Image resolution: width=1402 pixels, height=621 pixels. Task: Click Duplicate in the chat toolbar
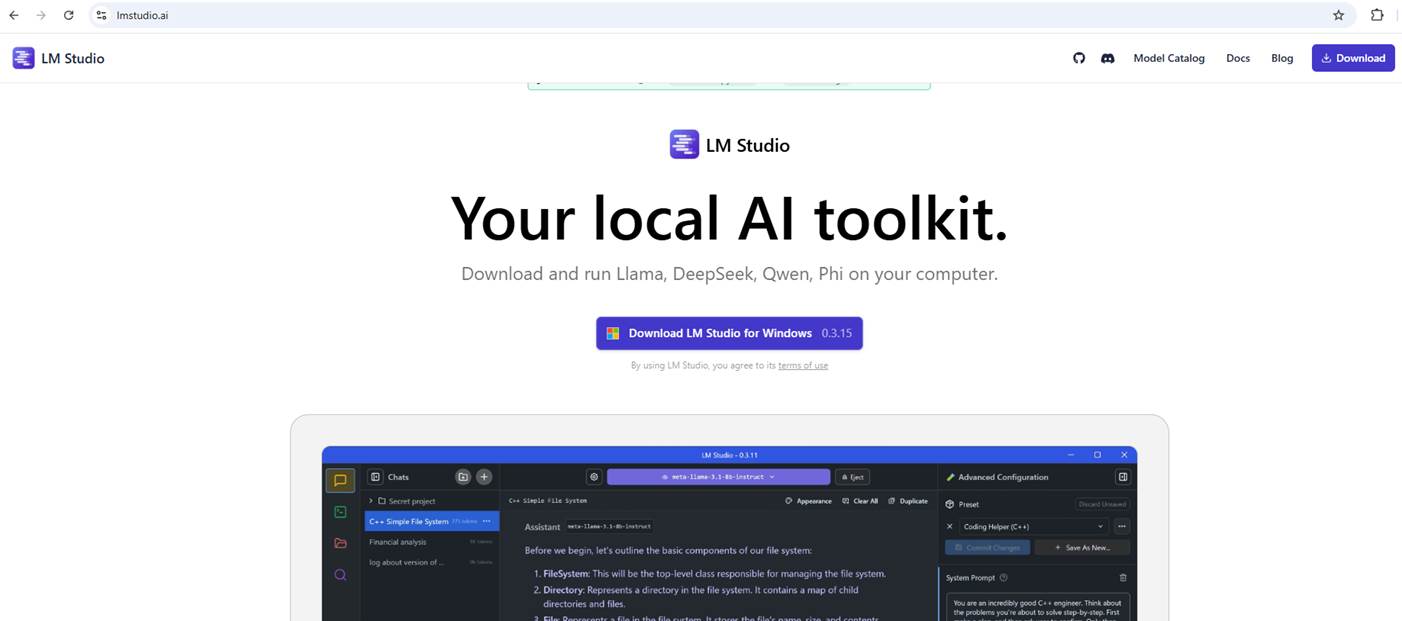908,501
